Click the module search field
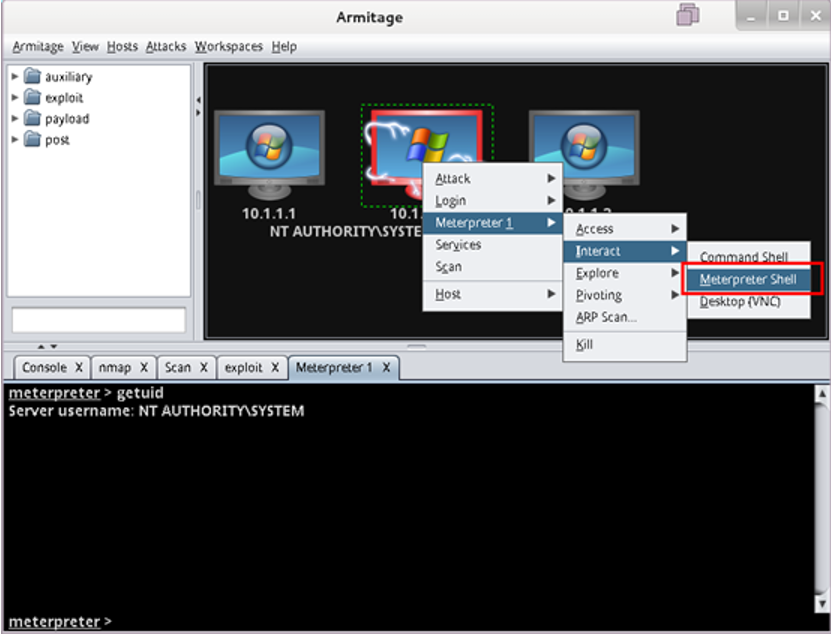The image size is (831, 635). point(99,320)
